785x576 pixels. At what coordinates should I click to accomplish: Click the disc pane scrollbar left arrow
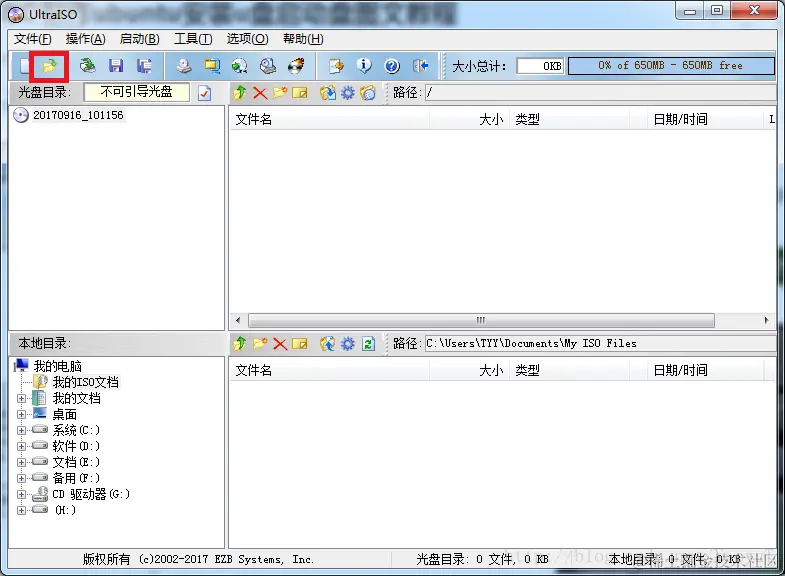tap(238, 320)
